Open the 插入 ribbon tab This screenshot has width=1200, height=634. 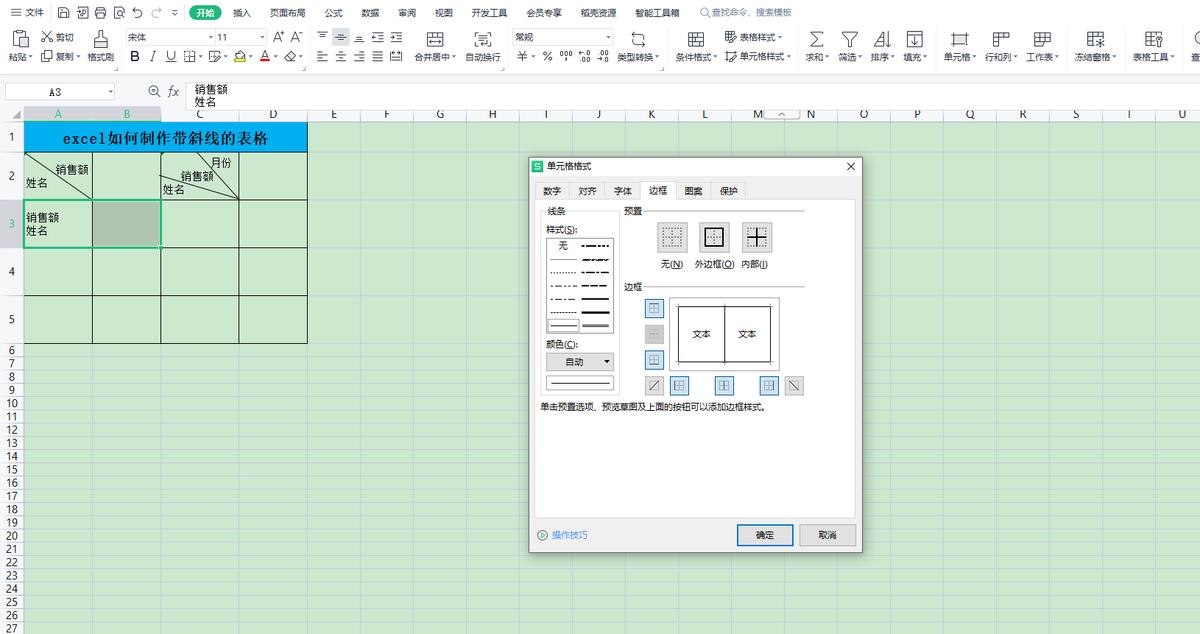tap(242, 13)
